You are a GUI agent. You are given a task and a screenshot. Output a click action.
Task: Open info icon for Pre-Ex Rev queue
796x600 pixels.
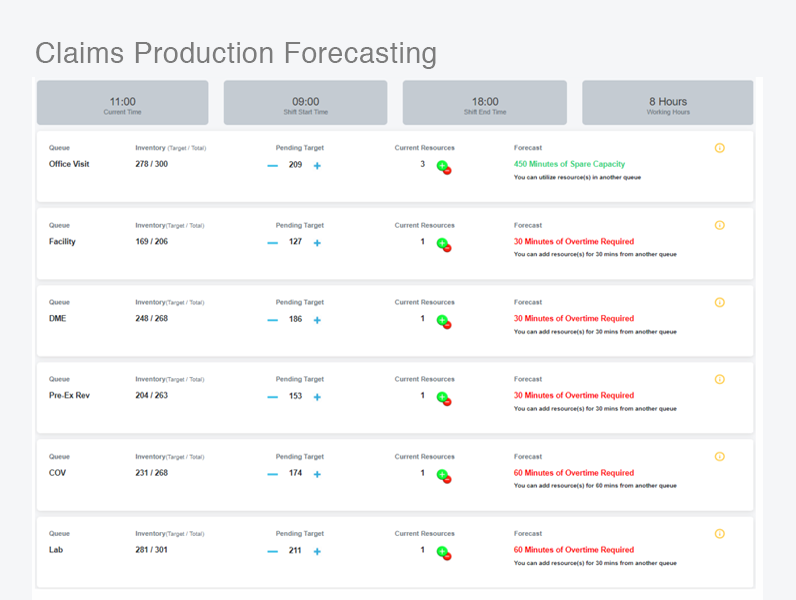[719, 379]
